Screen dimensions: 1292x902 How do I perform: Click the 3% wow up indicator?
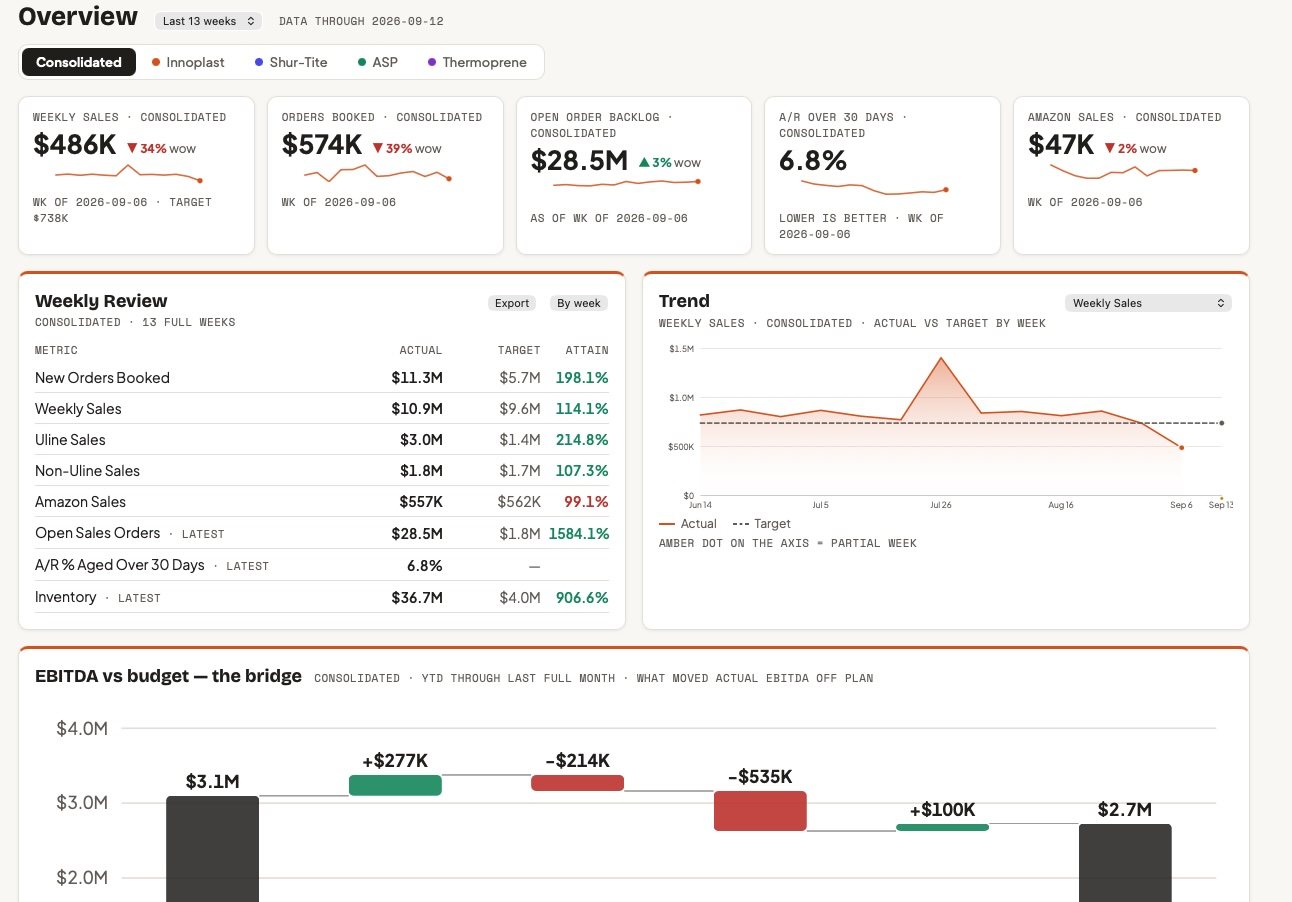pyautogui.click(x=669, y=163)
